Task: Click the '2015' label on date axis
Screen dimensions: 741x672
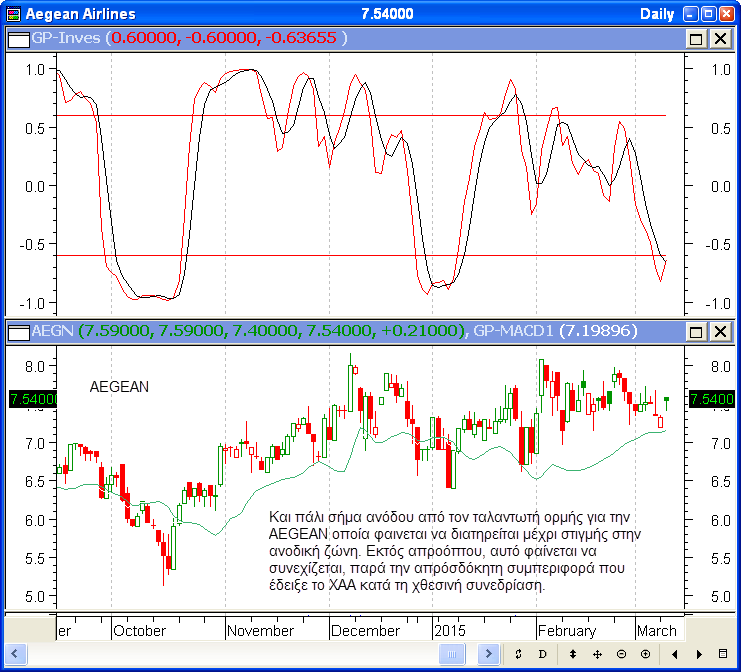Action: pyautogui.click(x=450, y=631)
